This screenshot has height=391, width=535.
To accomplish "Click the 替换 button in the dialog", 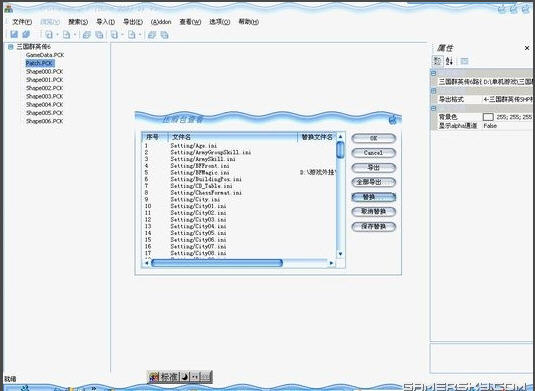I will [x=374, y=197].
